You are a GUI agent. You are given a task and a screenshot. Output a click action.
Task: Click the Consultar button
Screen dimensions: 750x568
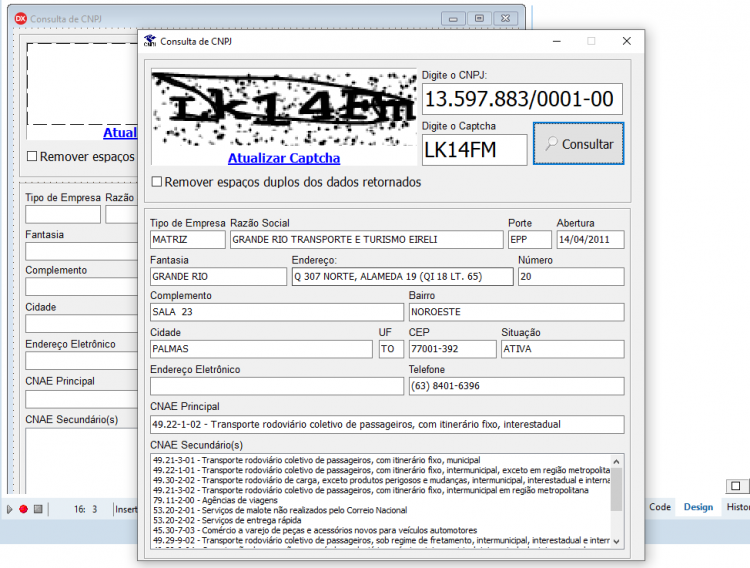click(578, 144)
